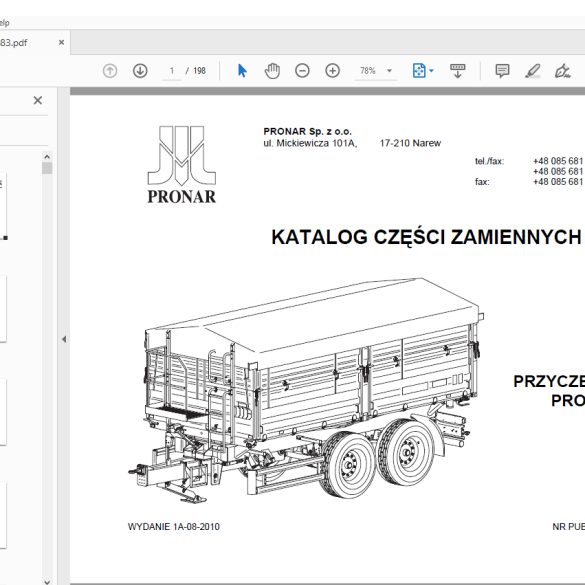Screen dimensions: 585x585
Task: Click the thumbnail panel scroll down arrow
Action: 47,581
